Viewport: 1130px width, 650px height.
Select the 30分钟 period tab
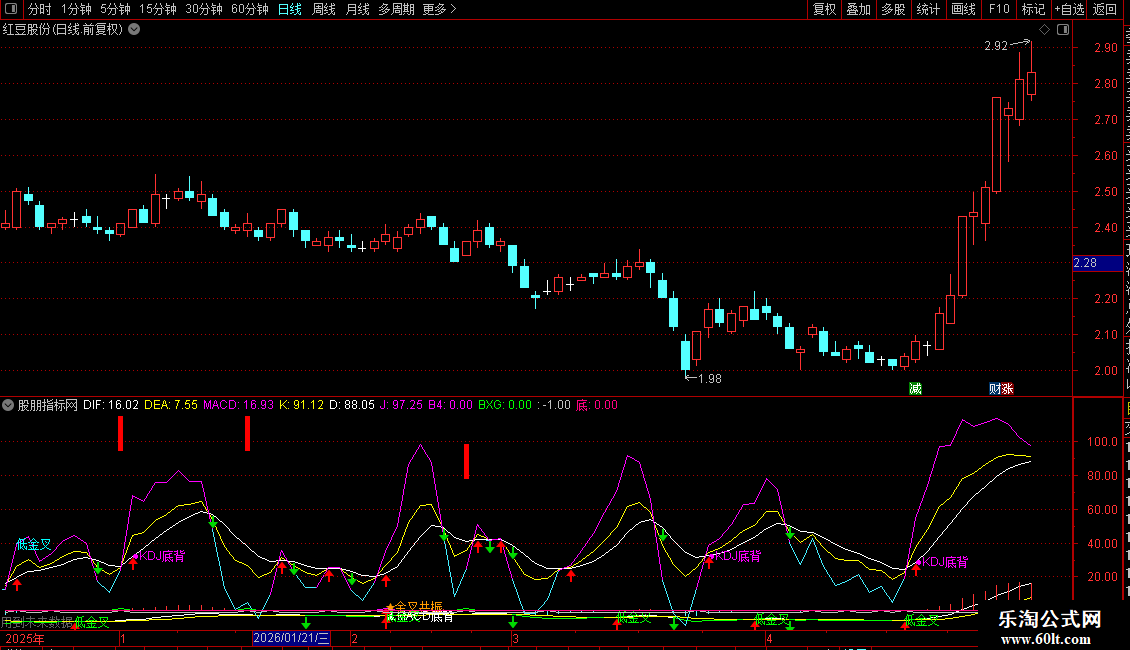coord(204,9)
